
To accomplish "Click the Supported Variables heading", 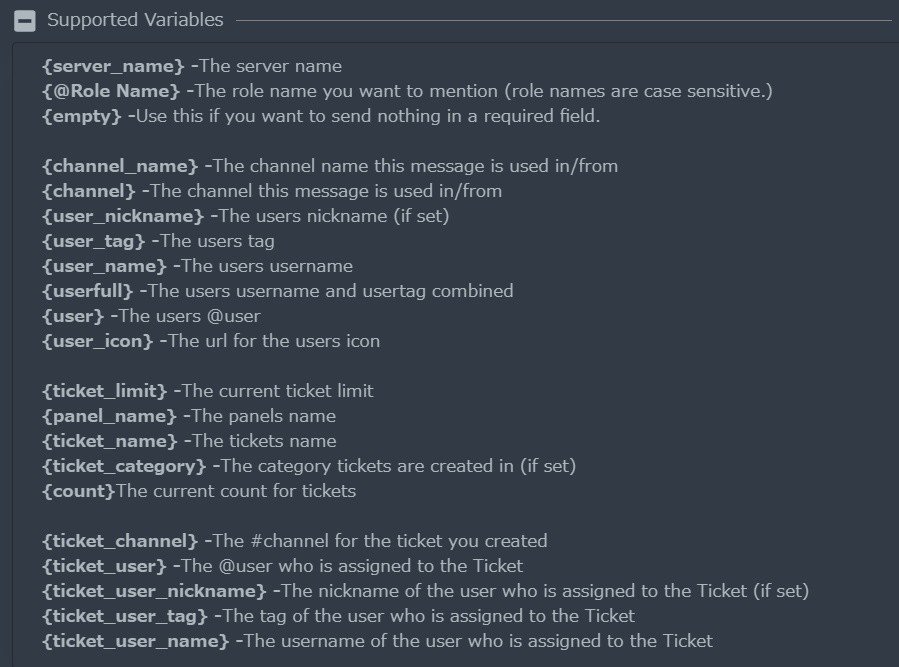I will coord(135,20).
